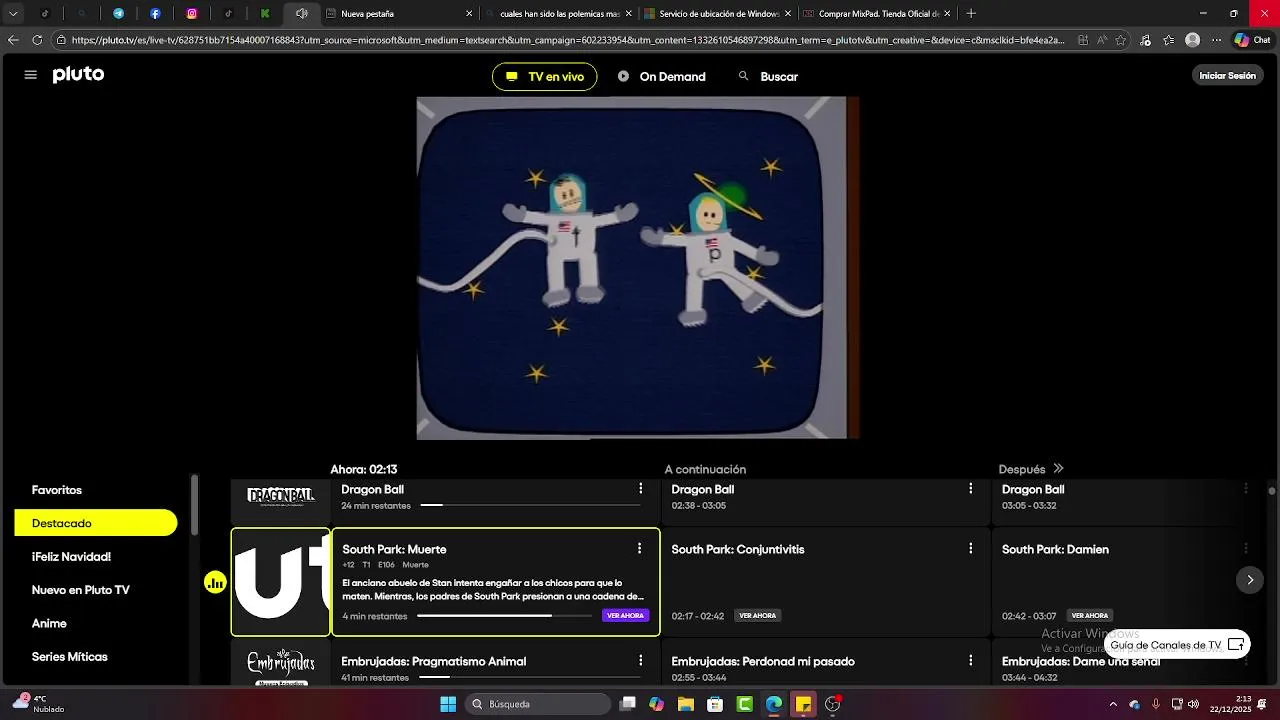Open the Pluto hamburger menu
Viewport: 1280px width, 720px height.
(x=30, y=75)
